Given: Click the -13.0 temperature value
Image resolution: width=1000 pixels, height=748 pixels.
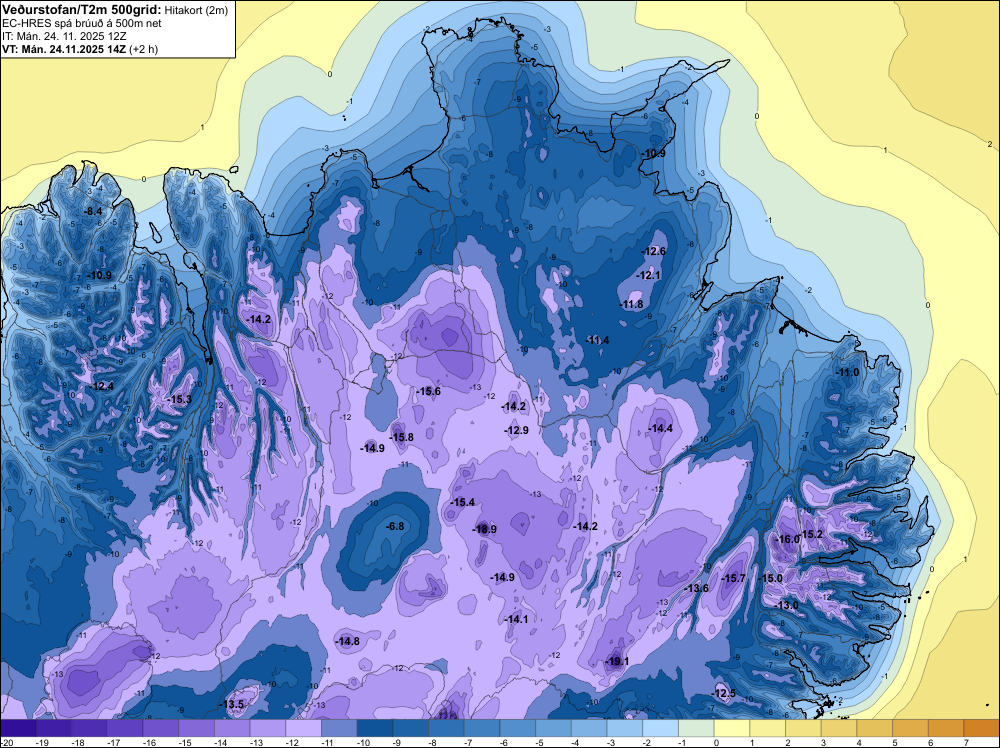Looking at the screenshot, I should click(786, 605).
